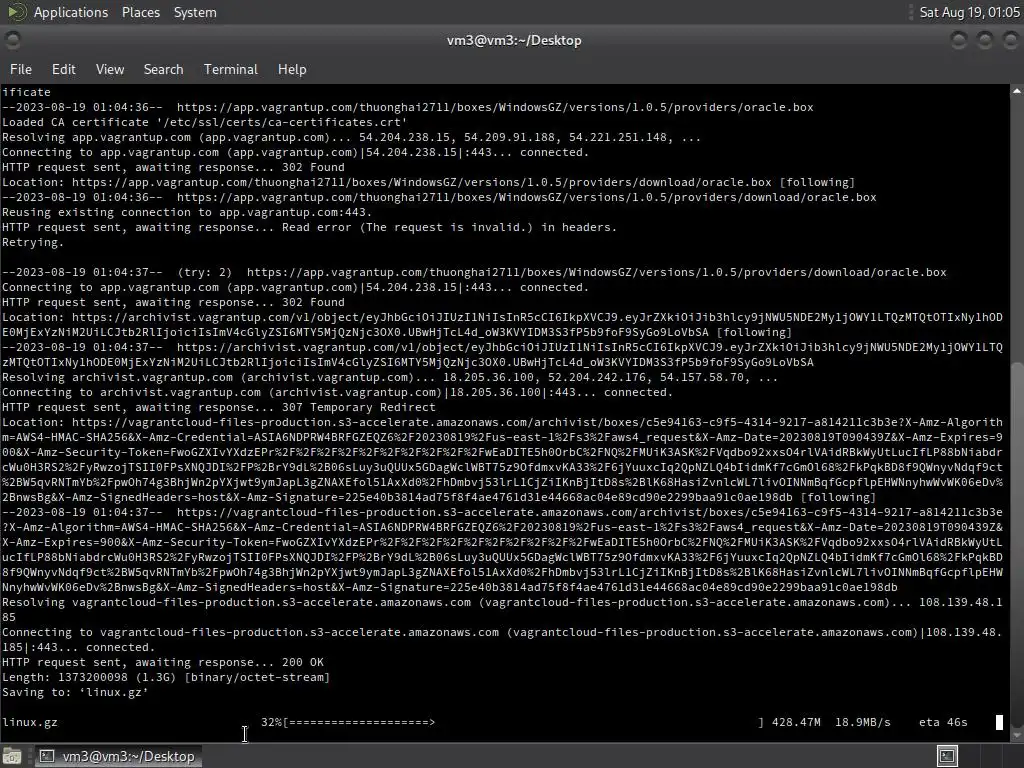Screen dimensions: 1024x768
Task: Open the System menu
Action: point(195,12)
